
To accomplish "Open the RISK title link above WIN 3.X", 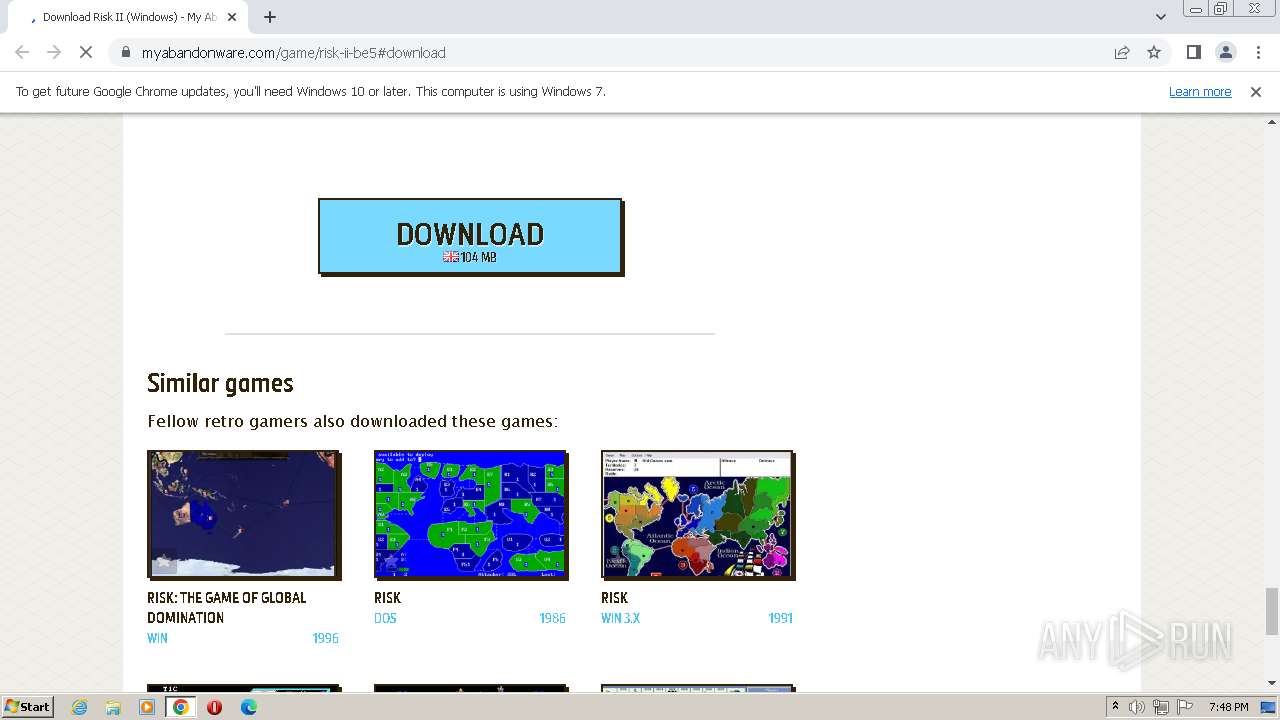I will (x=614, y=598).
